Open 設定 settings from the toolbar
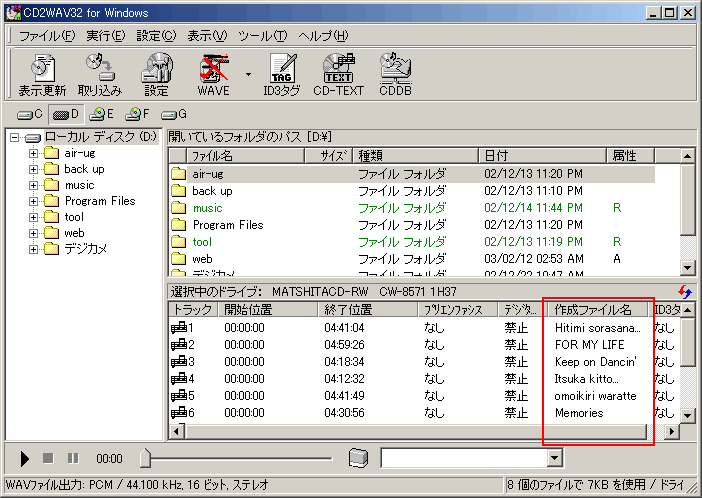Image resolution: width=702 pixels, height=498 pixels. [156, 74]
